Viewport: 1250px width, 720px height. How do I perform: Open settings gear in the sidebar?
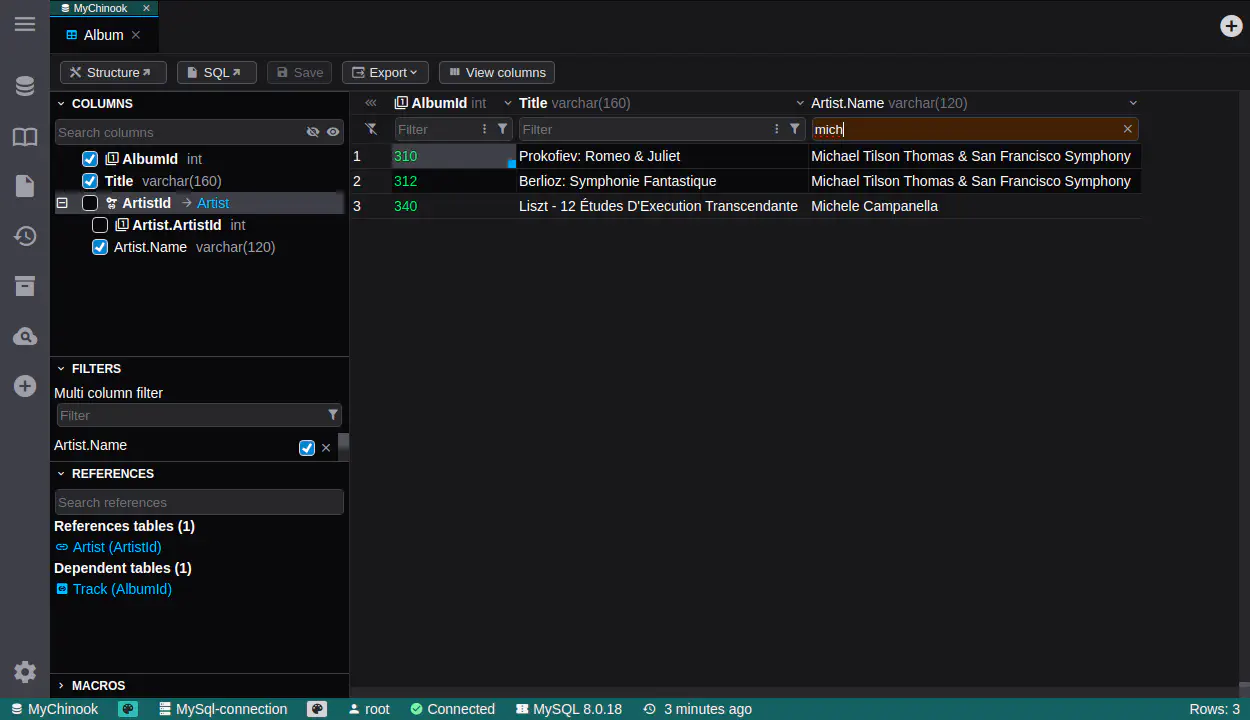click(x=25, y=672)
